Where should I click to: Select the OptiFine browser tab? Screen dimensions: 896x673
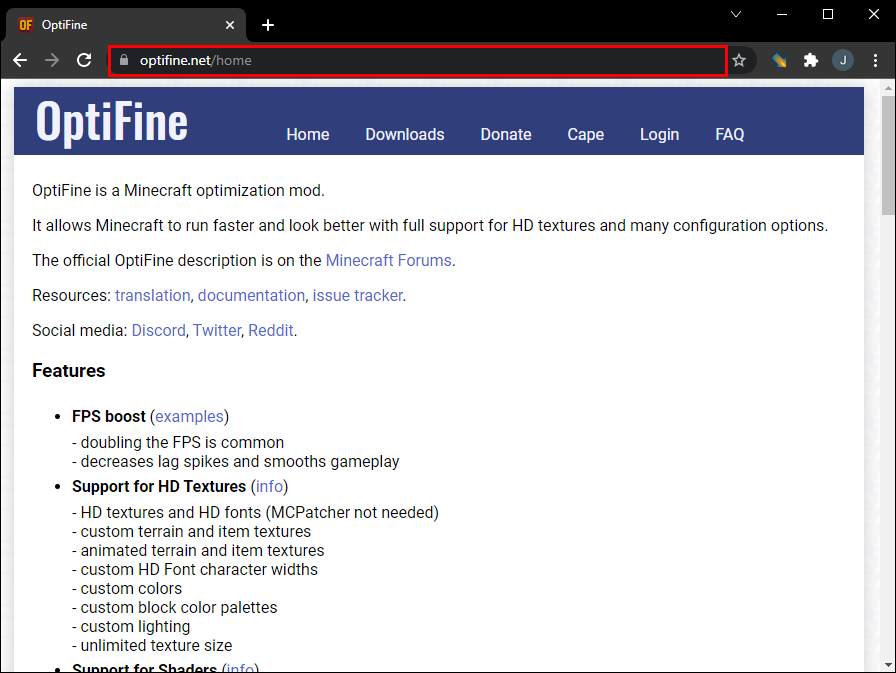[126, 25]
